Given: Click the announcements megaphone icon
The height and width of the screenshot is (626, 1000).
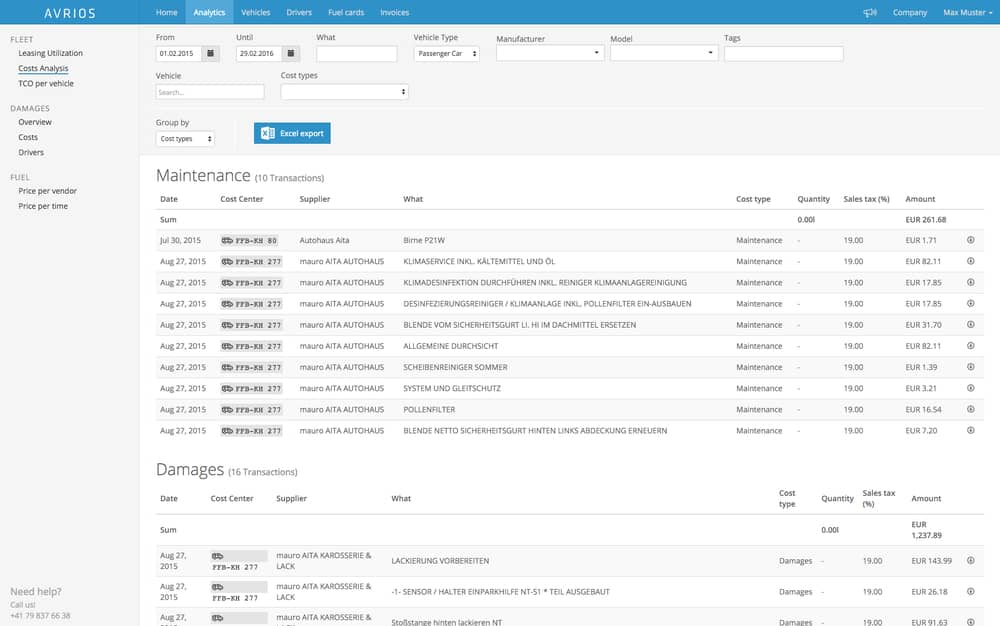Looking at the screenshot, I should coord(870,12).
